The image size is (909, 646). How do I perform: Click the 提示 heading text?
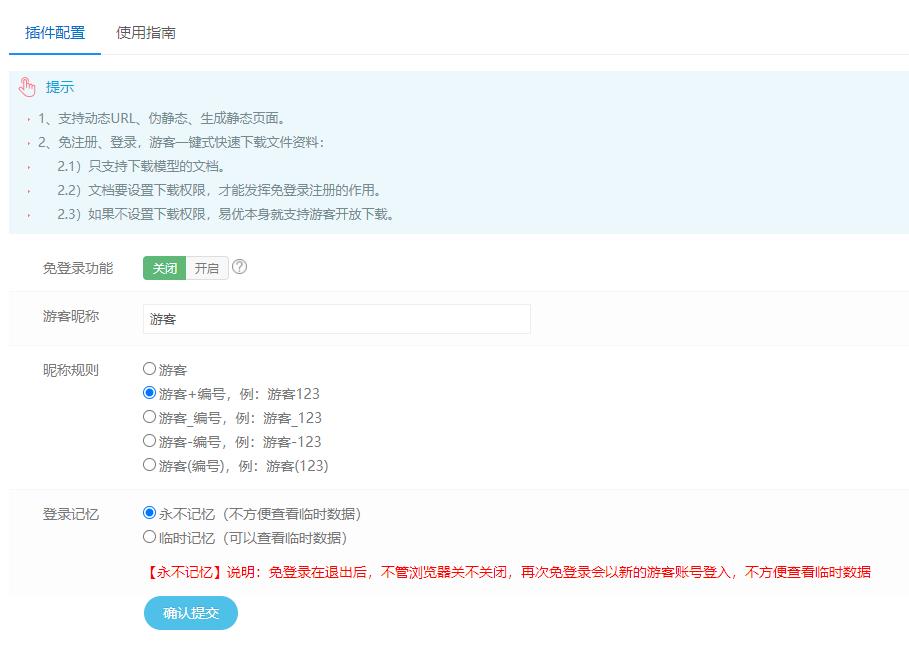60,87
